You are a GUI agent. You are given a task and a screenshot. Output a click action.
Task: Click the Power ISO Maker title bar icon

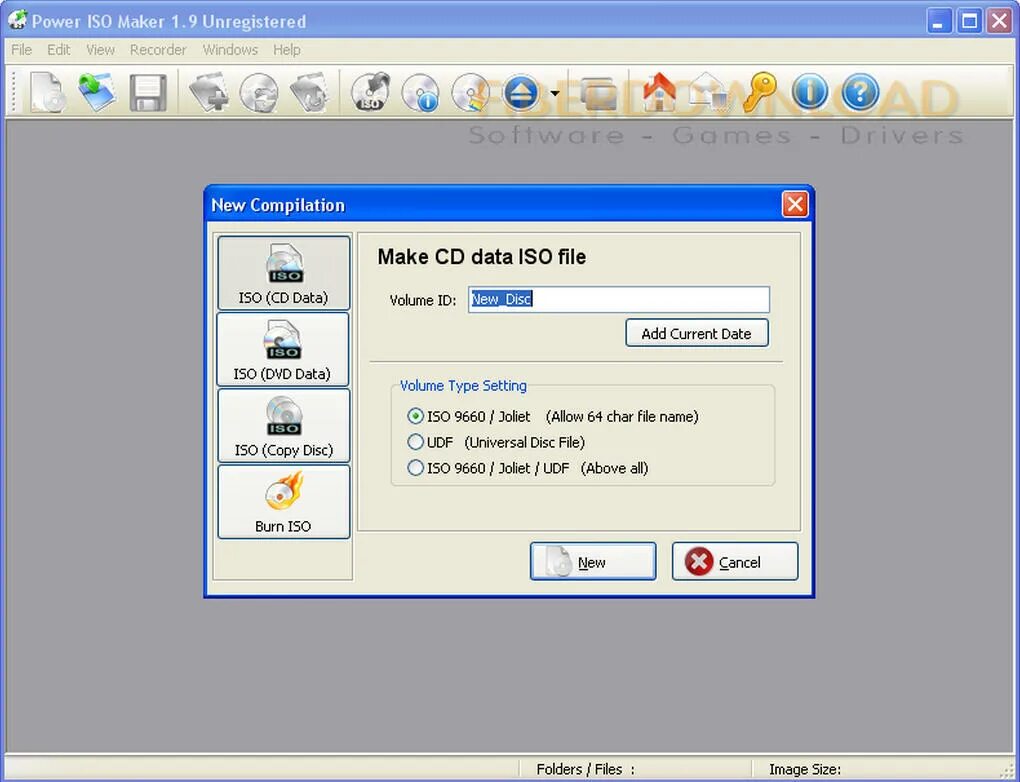click(x=18, y=20)
